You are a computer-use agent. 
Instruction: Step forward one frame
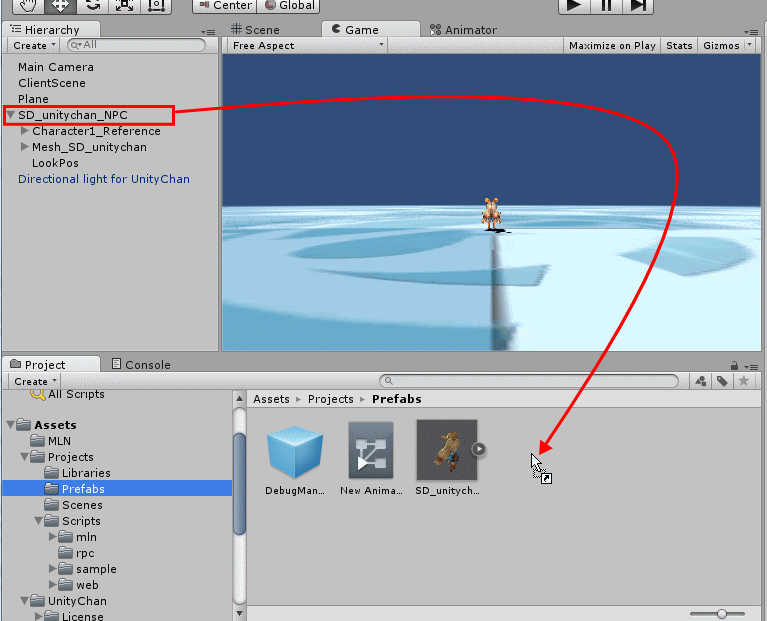tap(638, 5)
